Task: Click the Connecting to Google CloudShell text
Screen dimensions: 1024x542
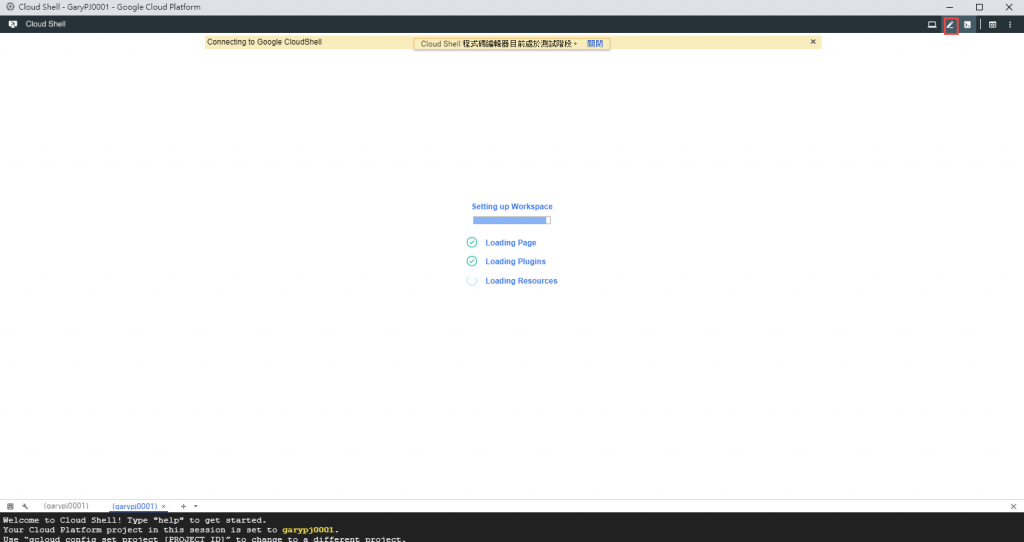Action: [264, 42]
